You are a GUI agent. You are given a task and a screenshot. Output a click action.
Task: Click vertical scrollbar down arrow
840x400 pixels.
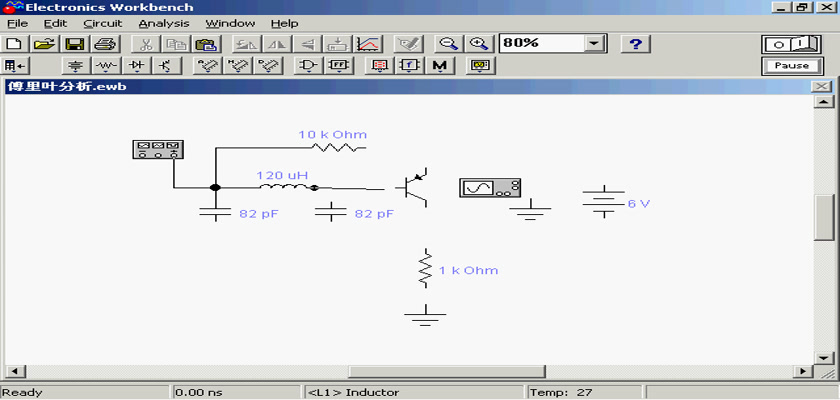click(x=823, y=358)
